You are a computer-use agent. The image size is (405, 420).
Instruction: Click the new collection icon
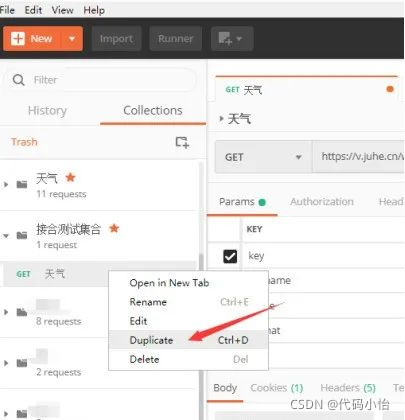(182, 142)
